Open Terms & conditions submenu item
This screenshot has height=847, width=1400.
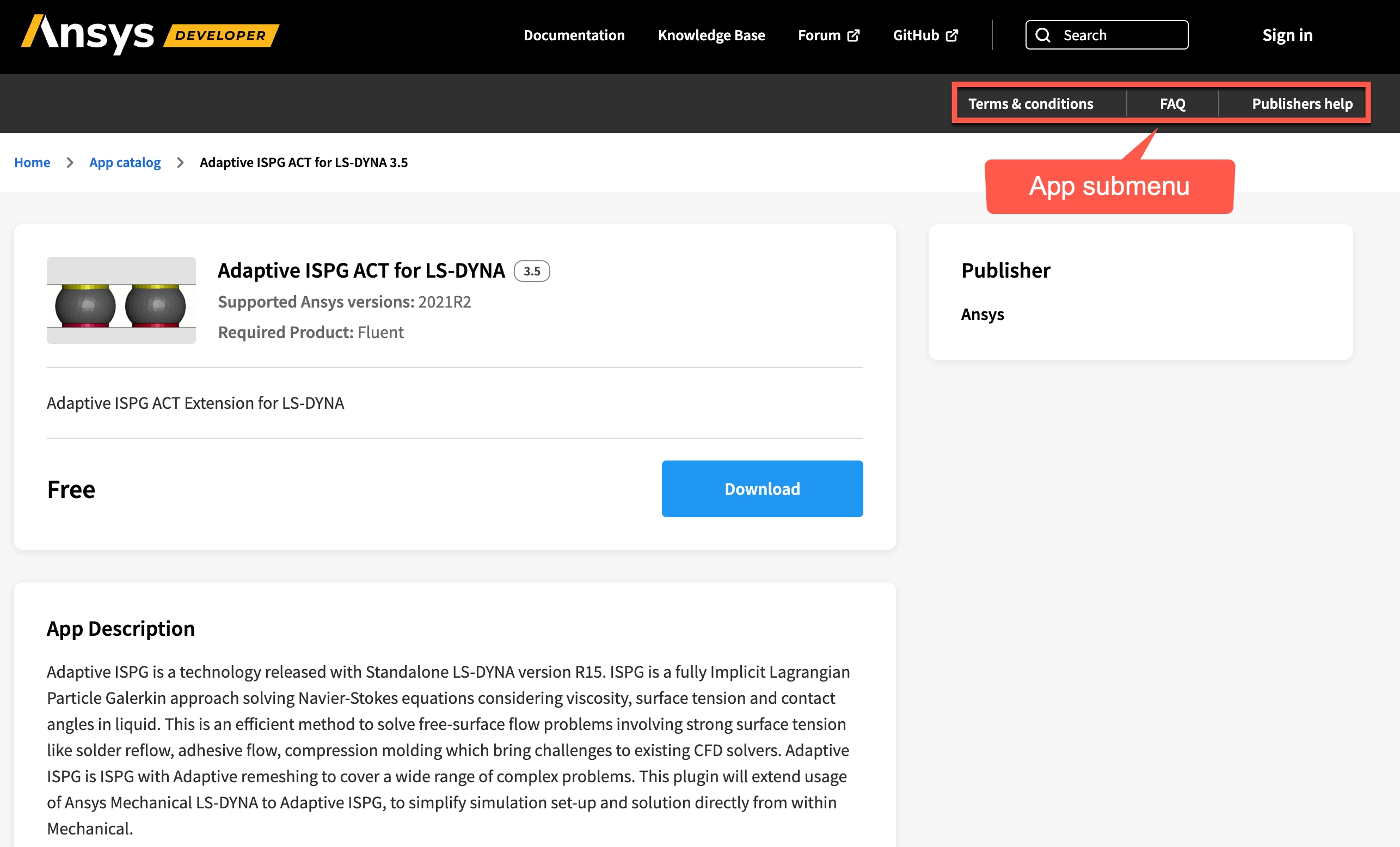coord(1031,103)
